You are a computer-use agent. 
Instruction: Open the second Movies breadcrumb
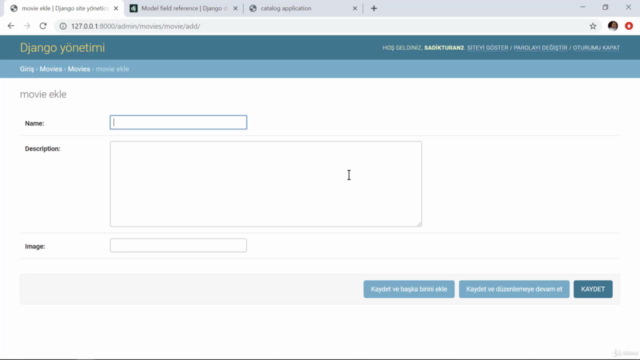coord(79,69)
